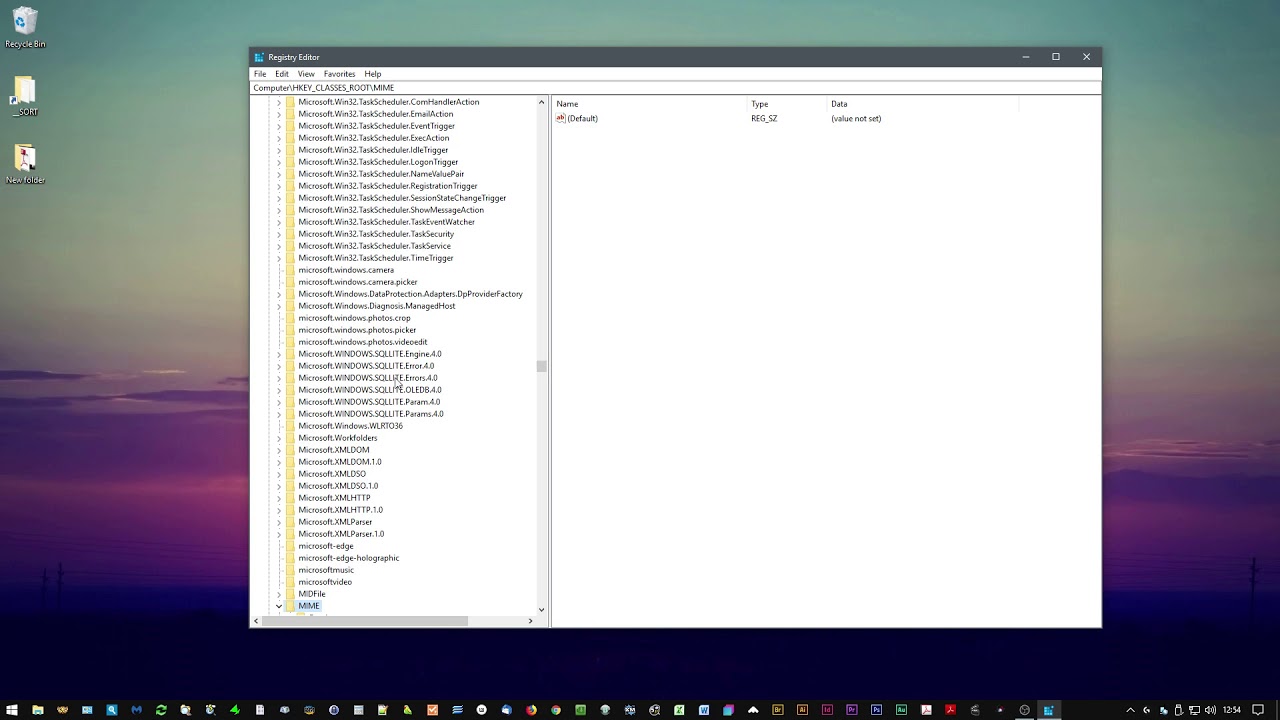Expand the Microsoft.XMLDOM key
The image size is (1280, 720).
point(279,449)
